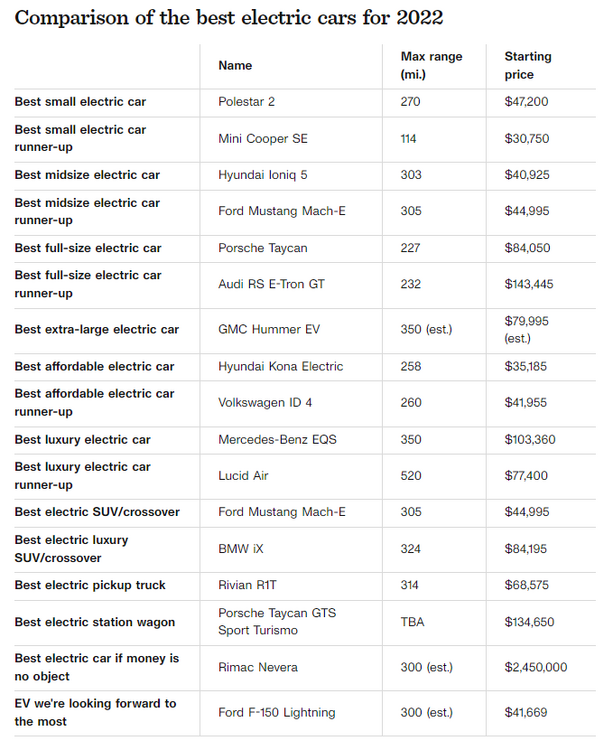
Task: Open the Volkswagen ID 4 entry
Action: [x=265, y=403]
